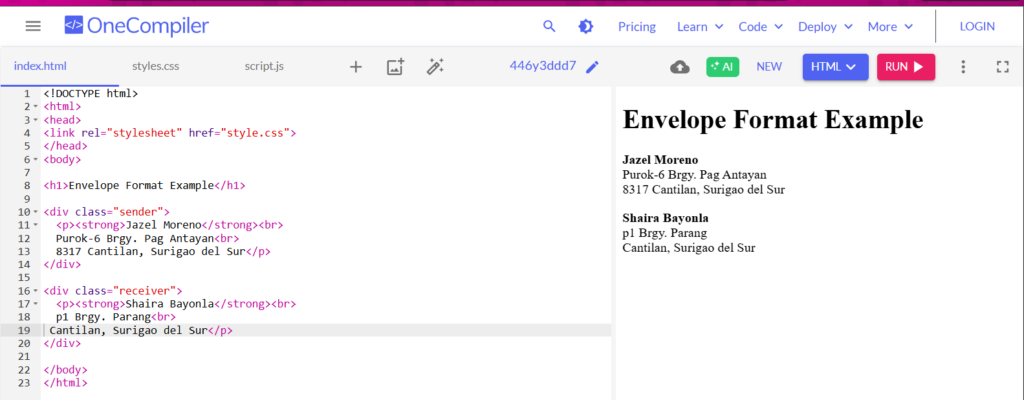Enter fullscreen mode icon
Image resolution: width=1024 pixels, height=400 pixels.
(1003, 67)
